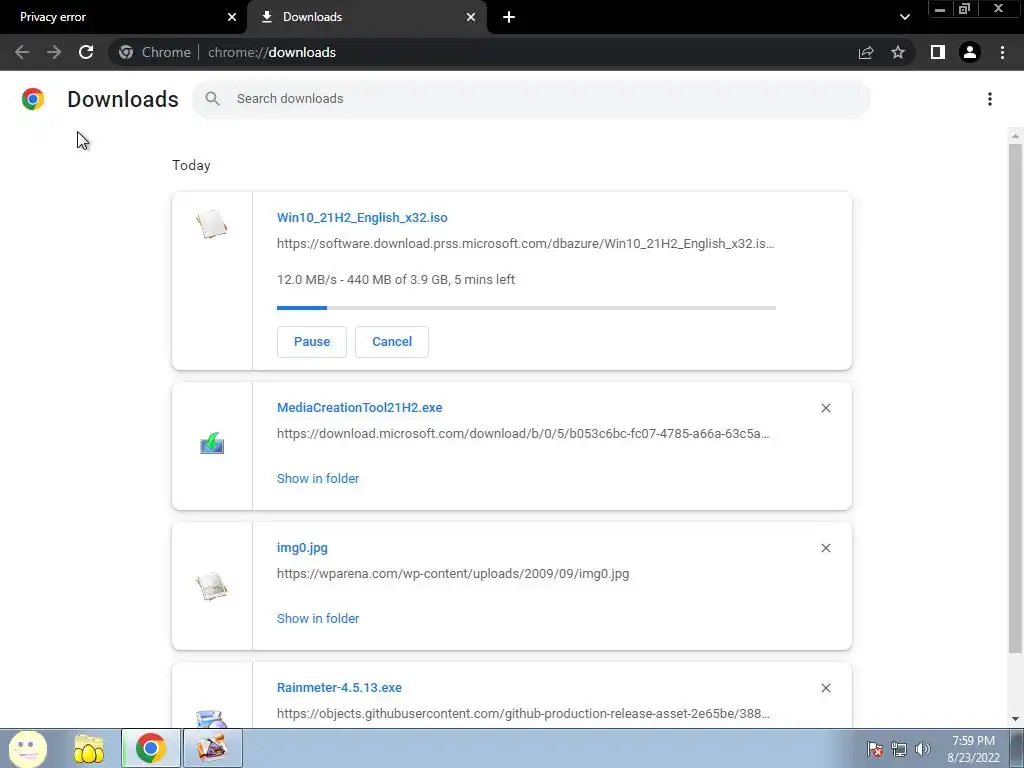Click the Downloads page title
Viewport: 1024px width, 768px height.
point(123,99)
